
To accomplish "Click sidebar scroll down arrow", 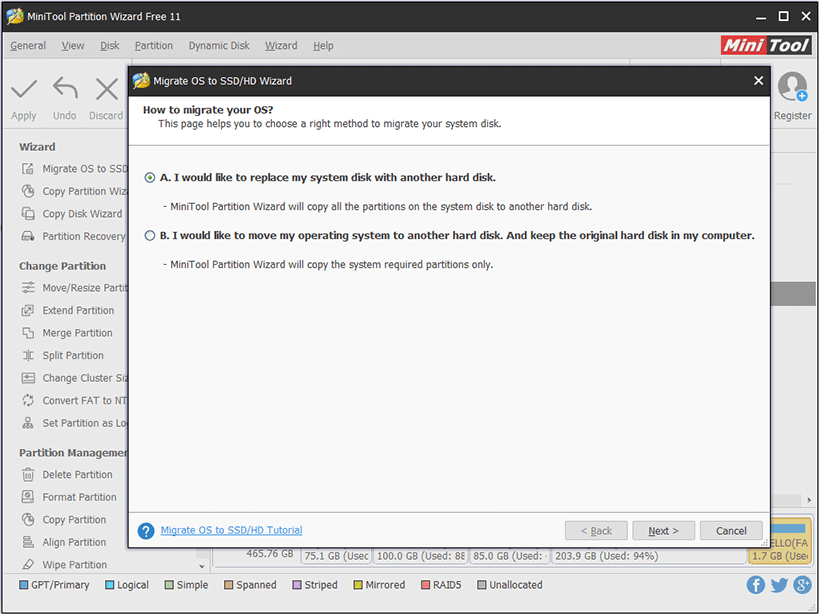I will point(202,566).
